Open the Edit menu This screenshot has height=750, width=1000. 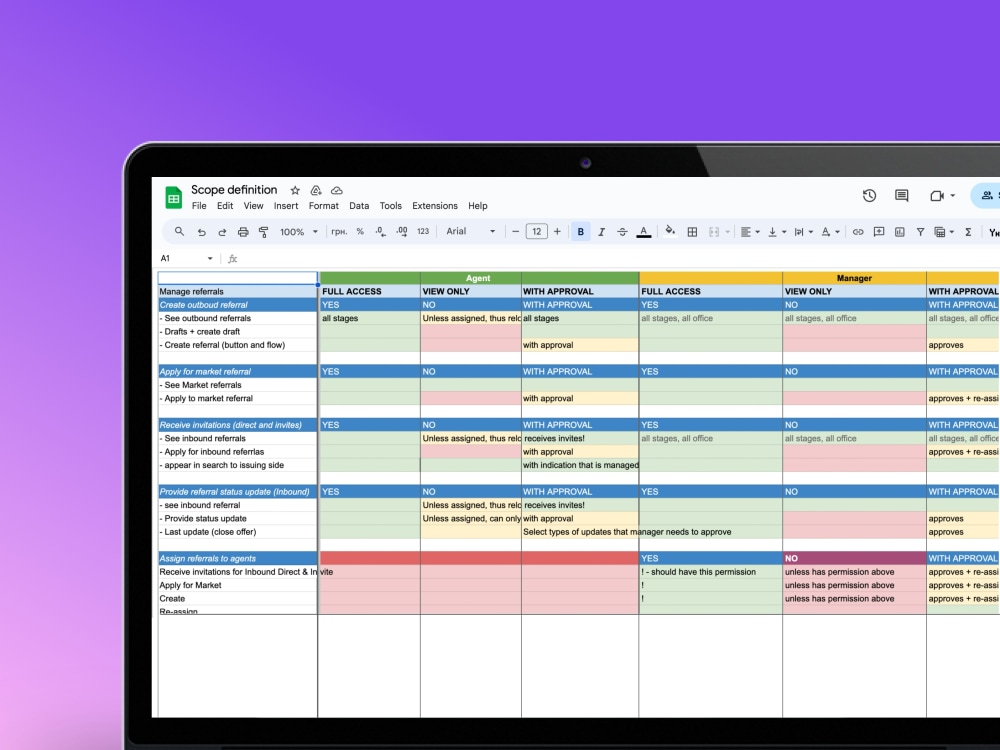(224, 206)
